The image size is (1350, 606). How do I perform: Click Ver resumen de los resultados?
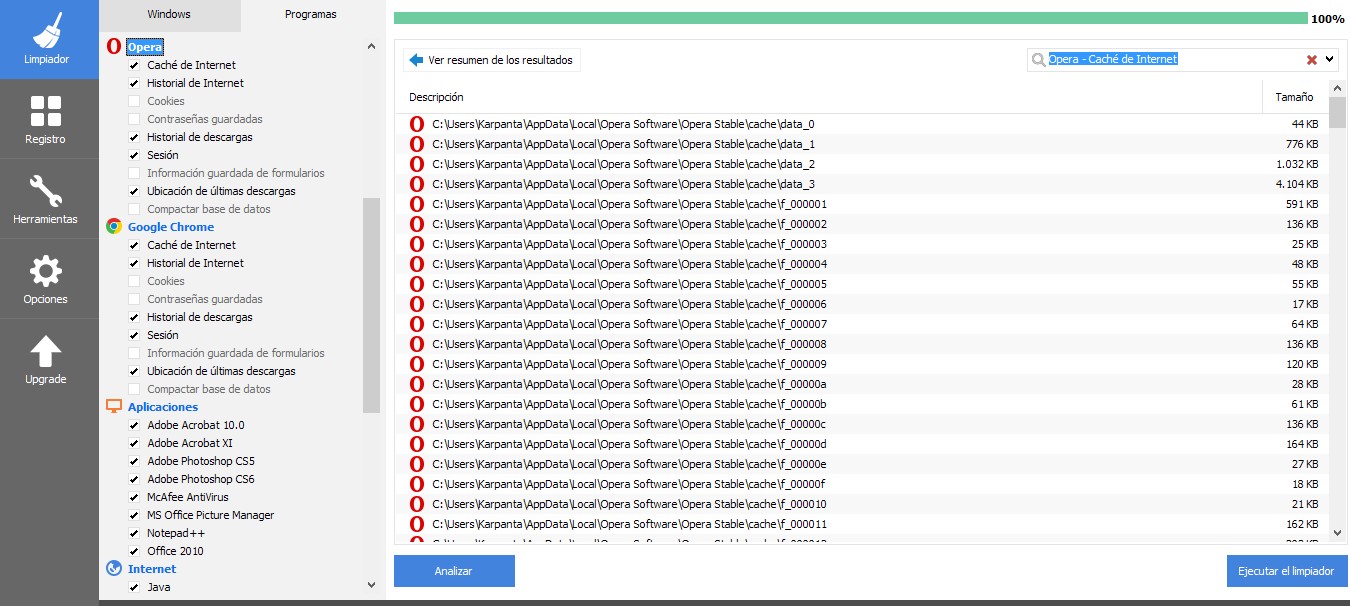point(491,60)
